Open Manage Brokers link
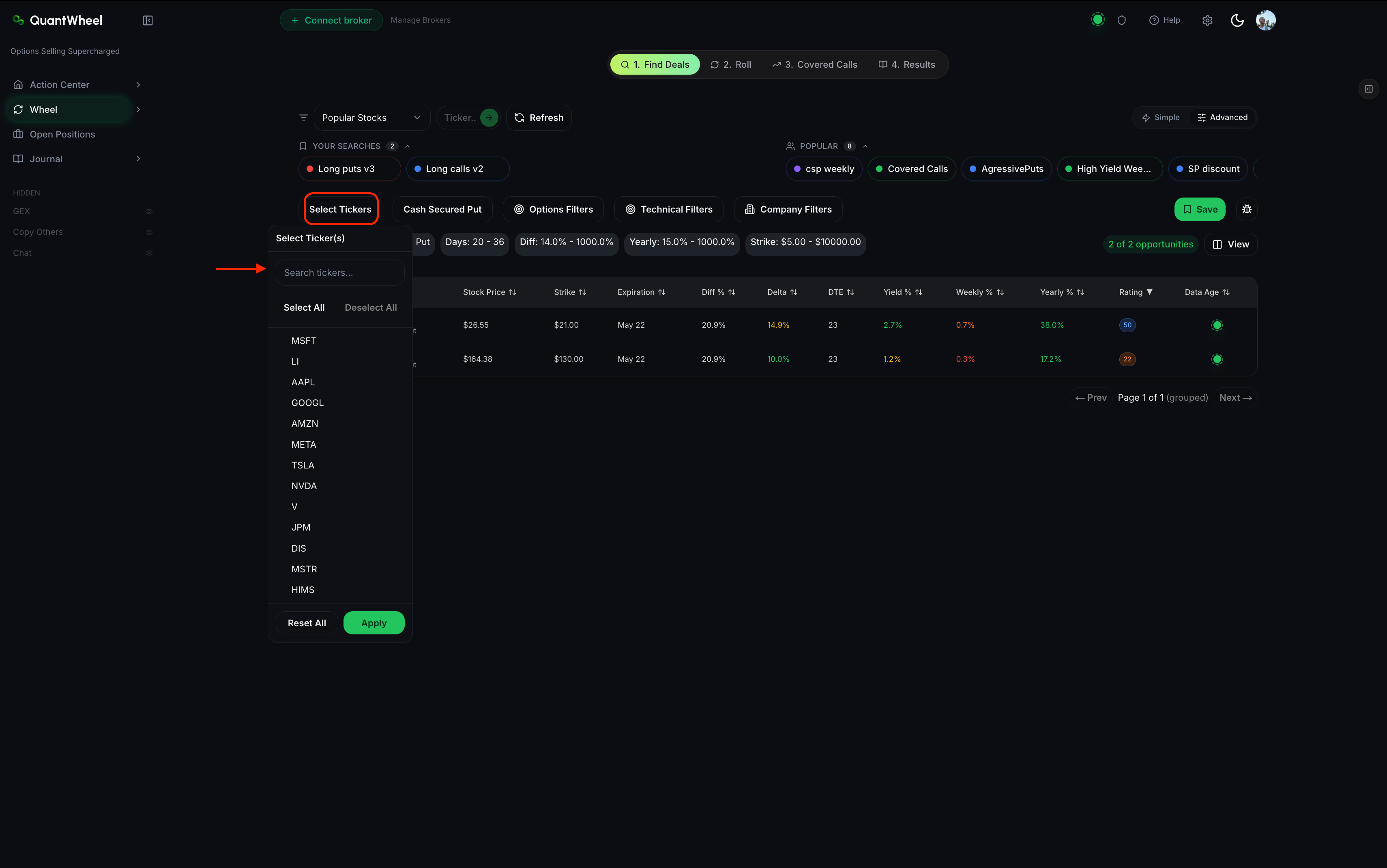The width and height of the screenshot is (1387, 868). click(421, 20)
